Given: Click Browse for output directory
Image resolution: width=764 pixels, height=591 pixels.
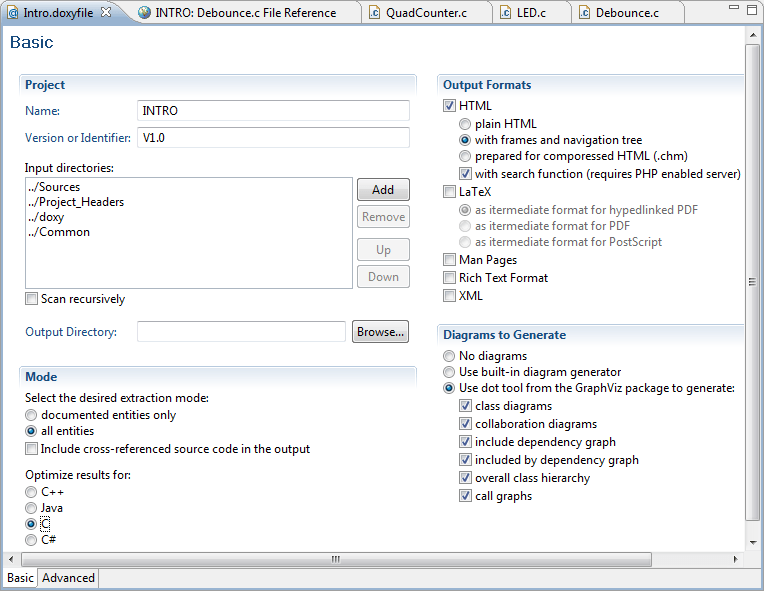Looking at the screenshot, I should tap(381, 332).
